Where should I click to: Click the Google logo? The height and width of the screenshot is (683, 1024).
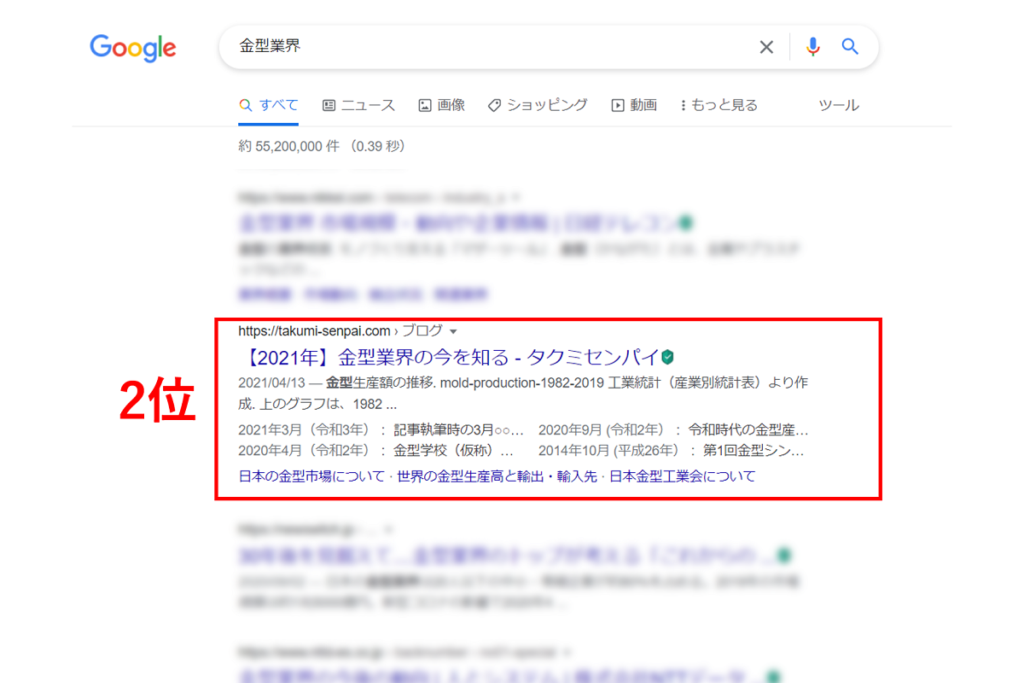(x=133, y=48)
